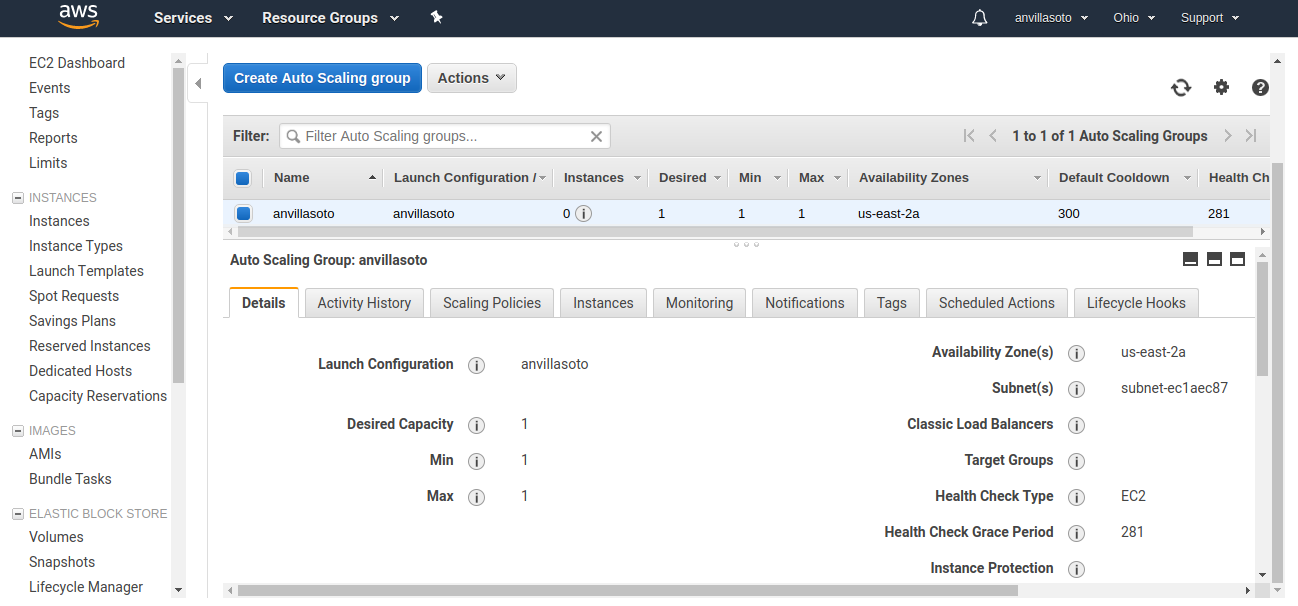The width and height of the screenshot is (1298, 606).
Task: Toggle checkbox for anvillasoto row
Action: (243, 213)
